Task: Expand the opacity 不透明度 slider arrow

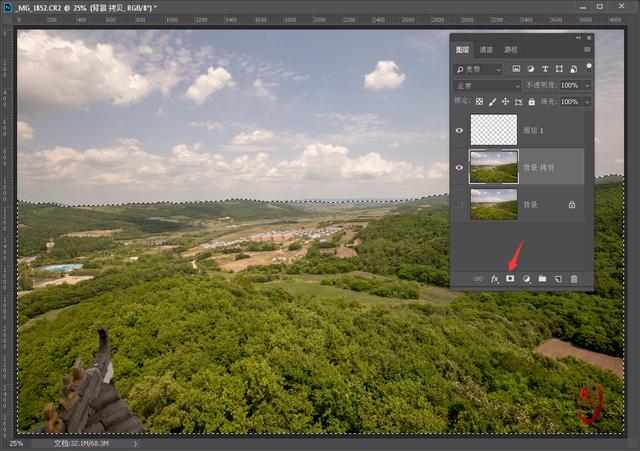Action: pos(587,86)
